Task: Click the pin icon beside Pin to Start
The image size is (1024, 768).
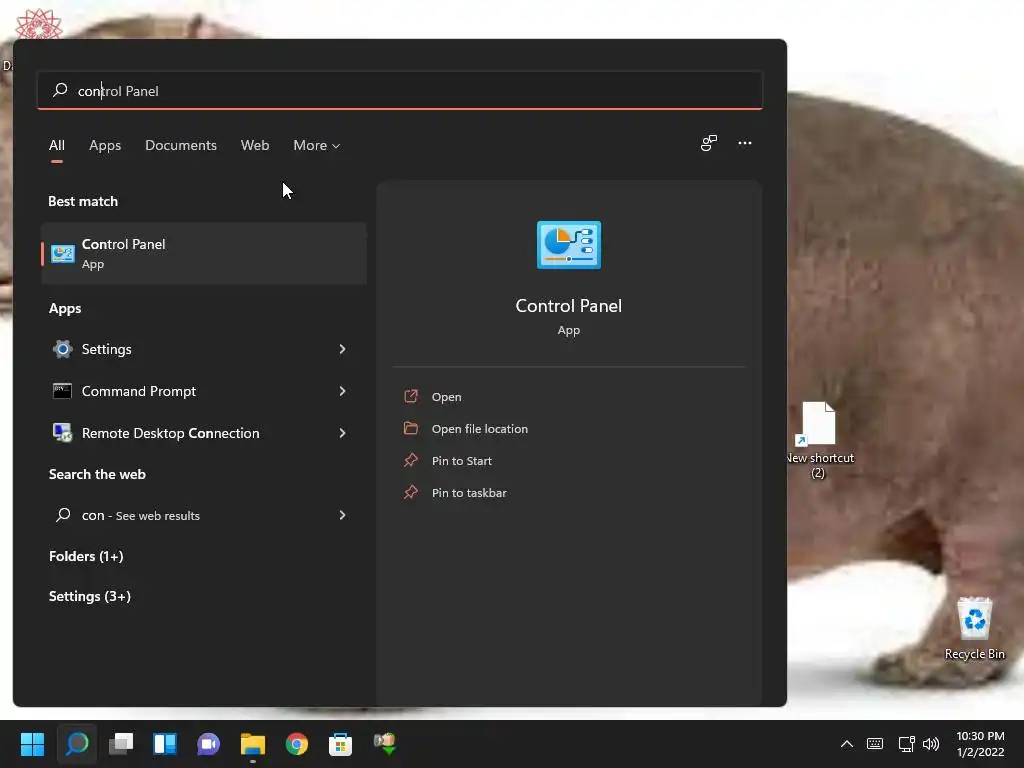Action: pyautogui.click(x=411, y=460)
